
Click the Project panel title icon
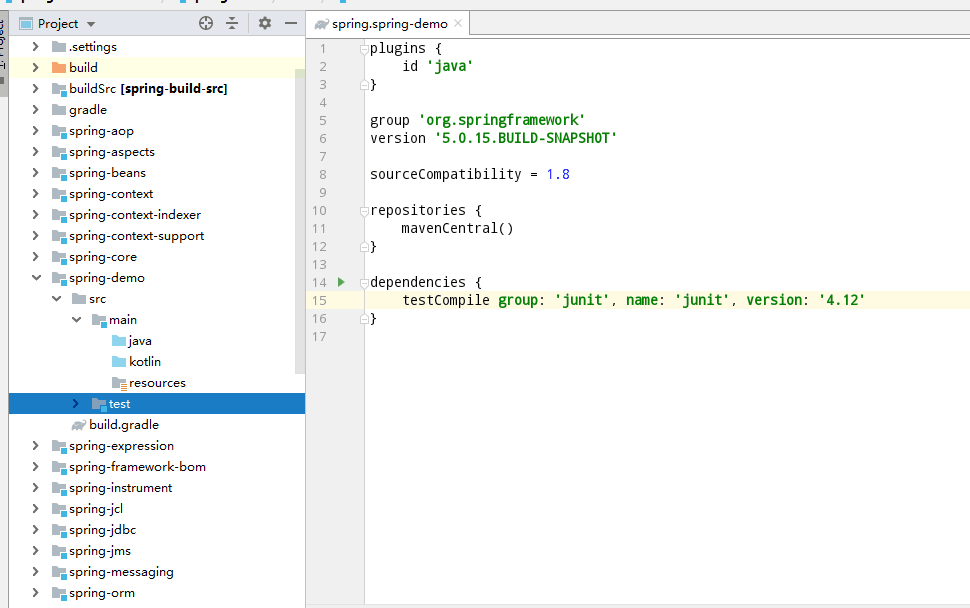(25, 24)
